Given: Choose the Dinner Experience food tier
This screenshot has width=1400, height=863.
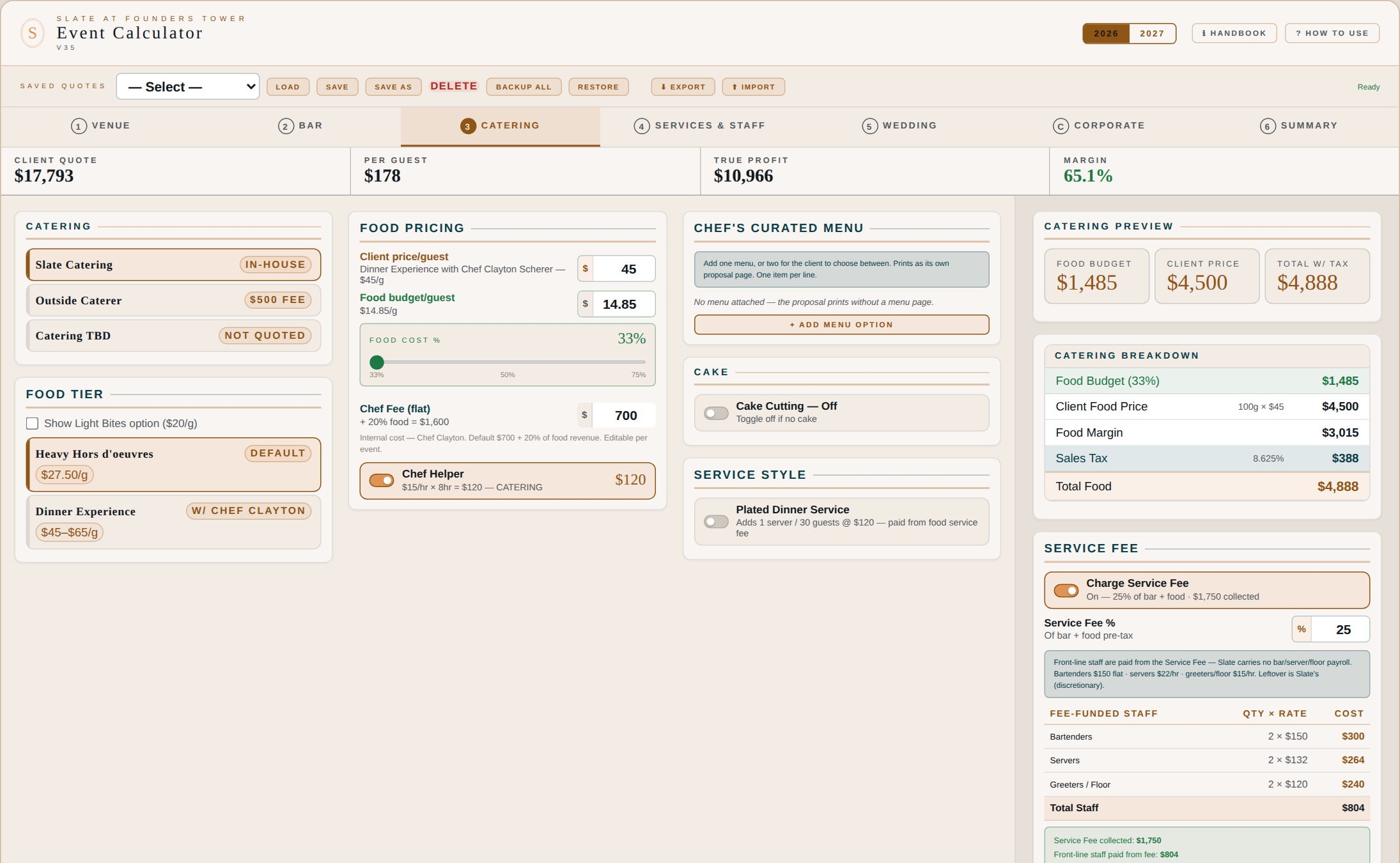Looking at the screenshot, I should 173,522.
